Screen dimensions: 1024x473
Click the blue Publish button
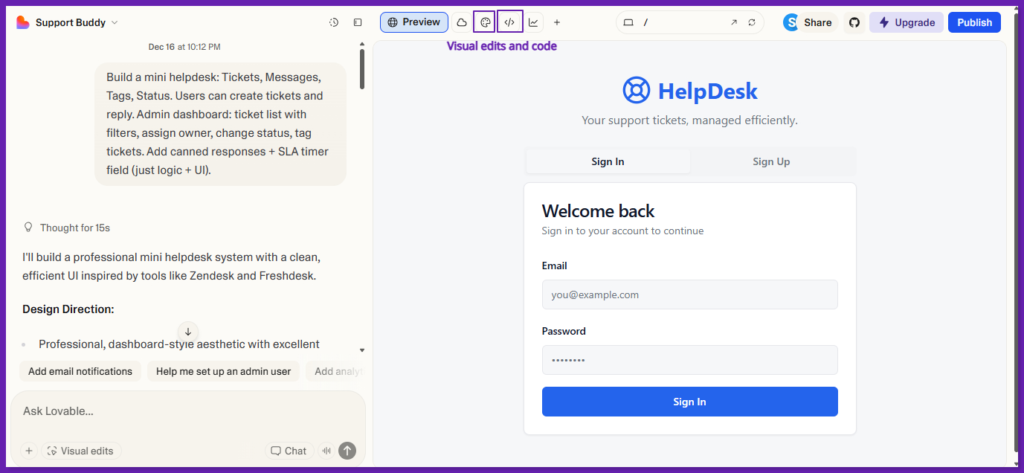coord(974,22)
